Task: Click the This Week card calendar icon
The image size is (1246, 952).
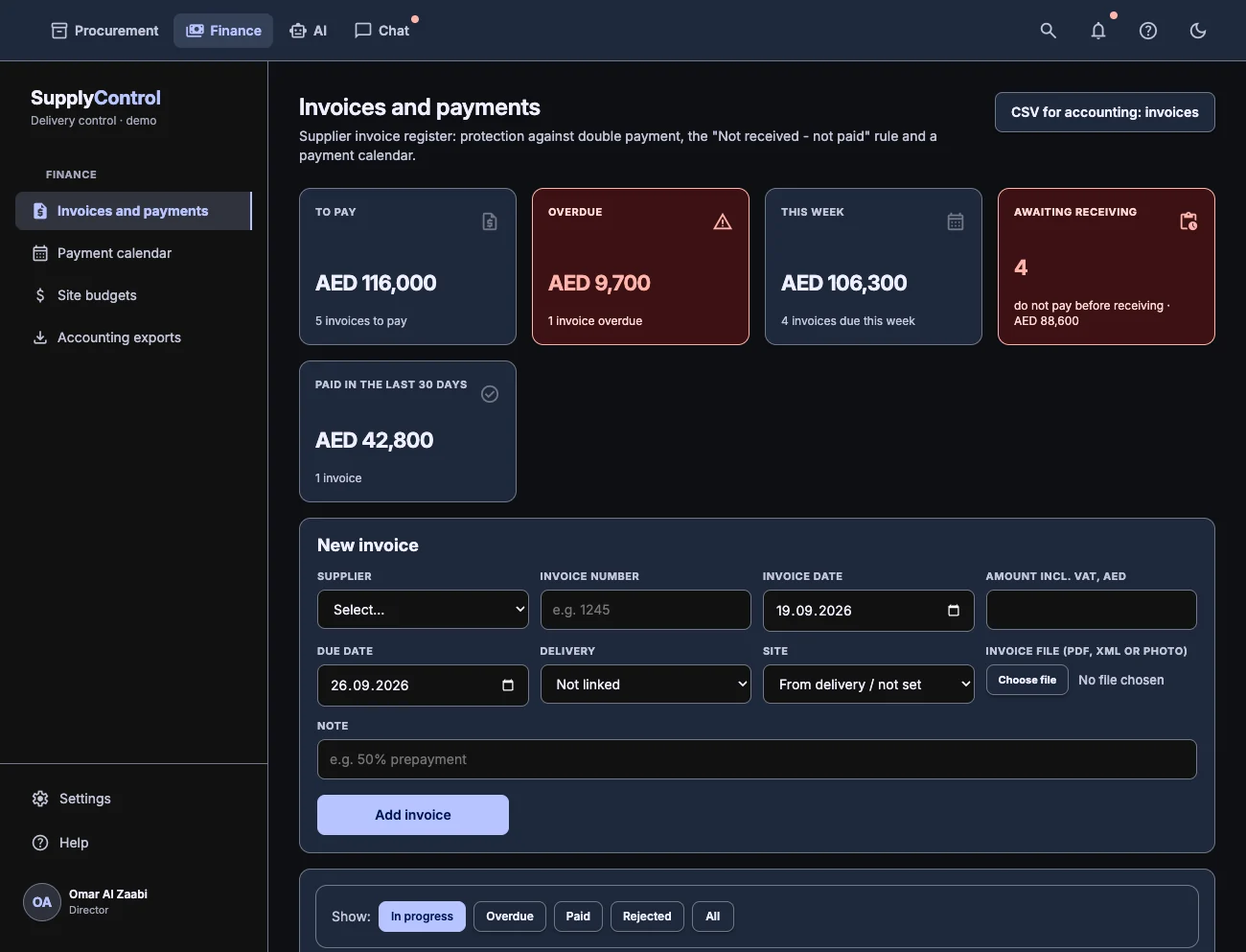Action: pos(956,221)
